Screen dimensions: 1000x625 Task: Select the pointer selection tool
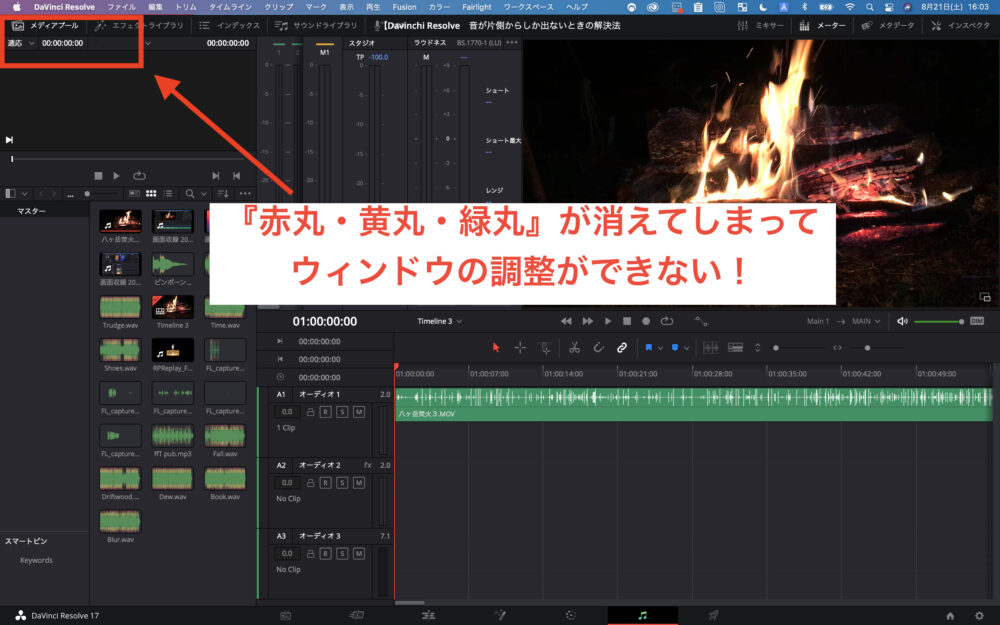[496, 348]
